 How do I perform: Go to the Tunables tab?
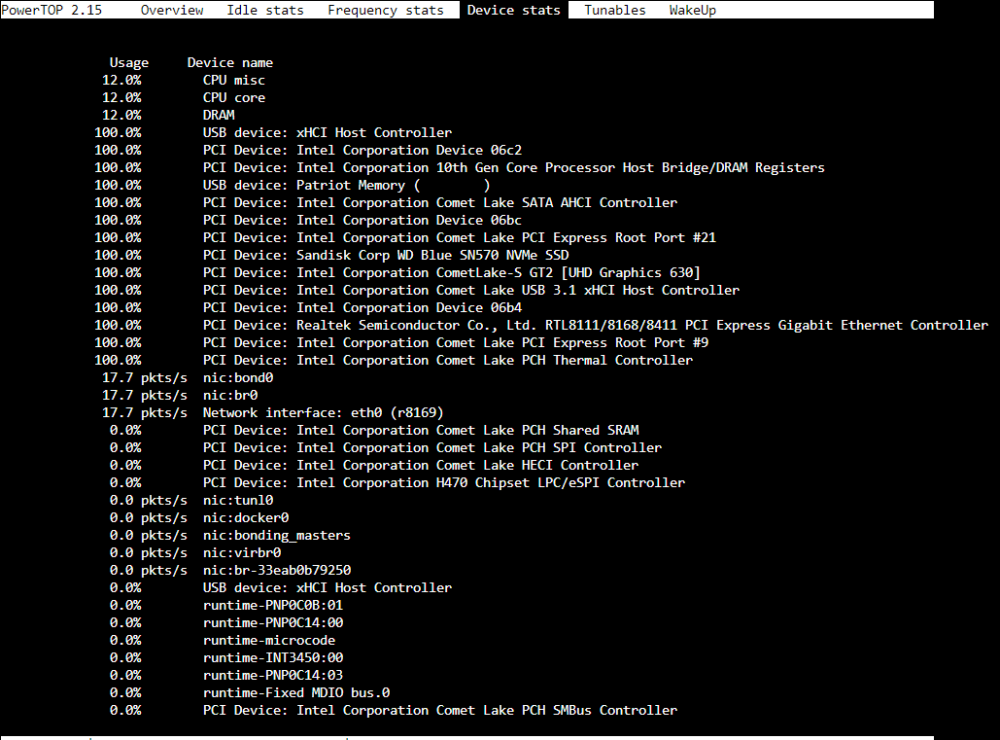pyautogui.click(x=615, y=10)
